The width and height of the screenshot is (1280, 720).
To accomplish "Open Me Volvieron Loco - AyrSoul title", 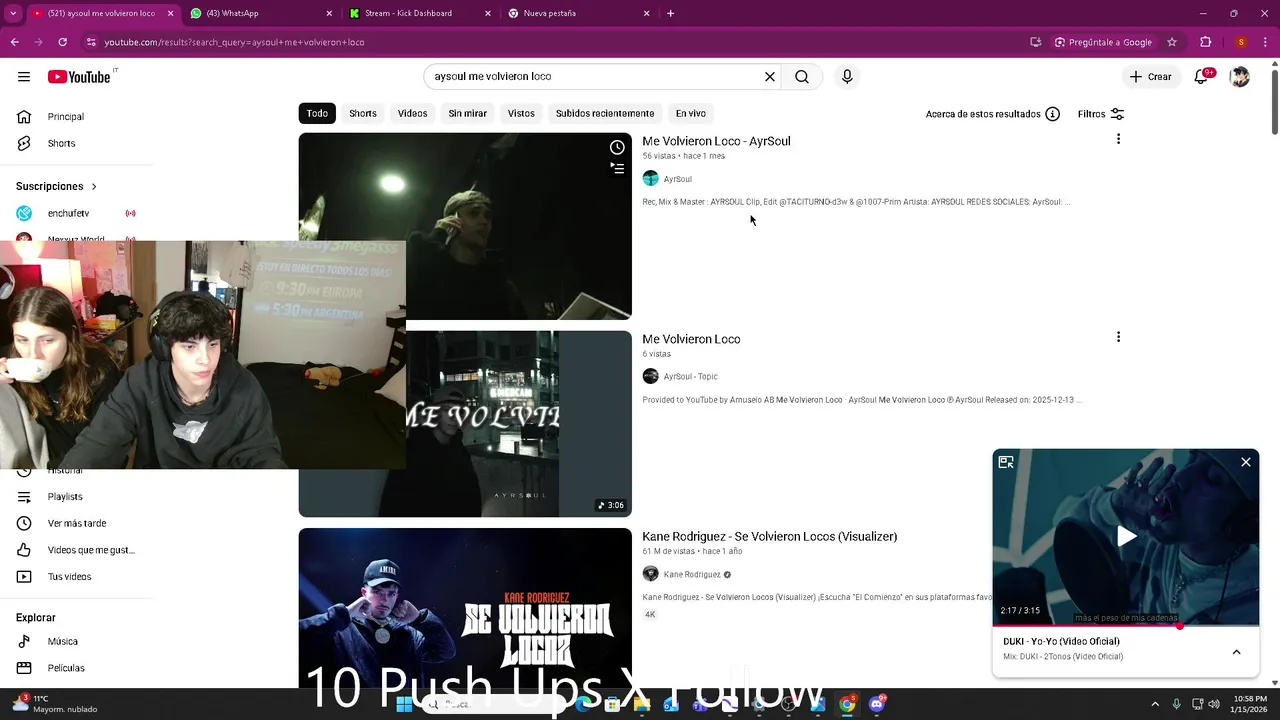I will (x=716, y=141).
